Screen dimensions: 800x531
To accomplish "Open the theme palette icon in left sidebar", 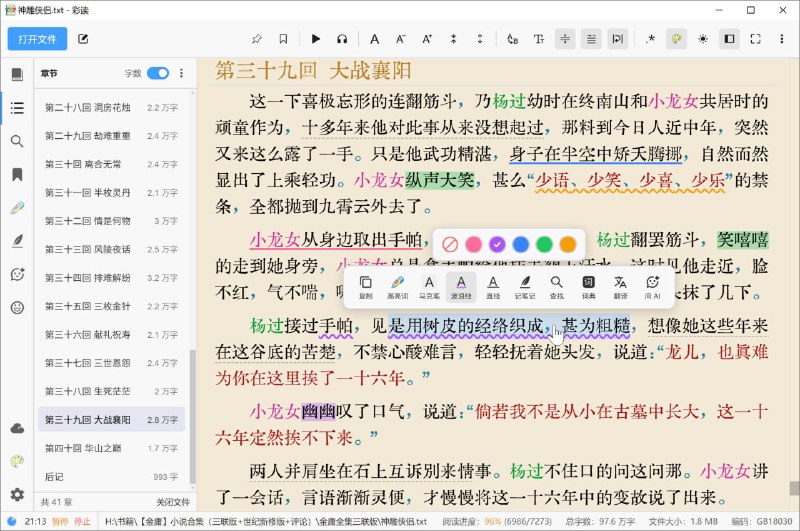I will (17, 462).
